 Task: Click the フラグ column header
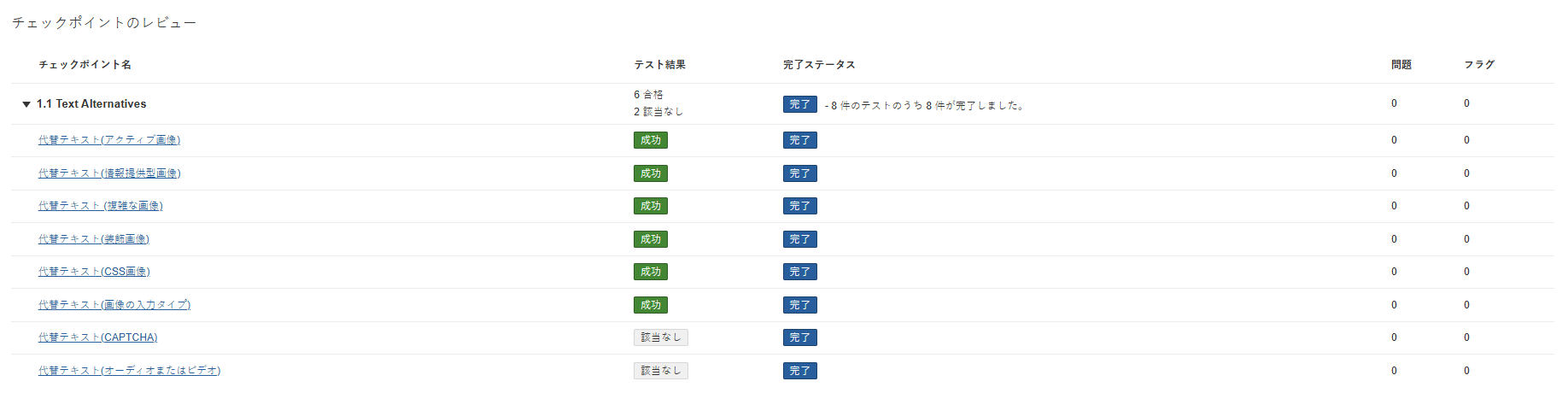click(1479, 65)
